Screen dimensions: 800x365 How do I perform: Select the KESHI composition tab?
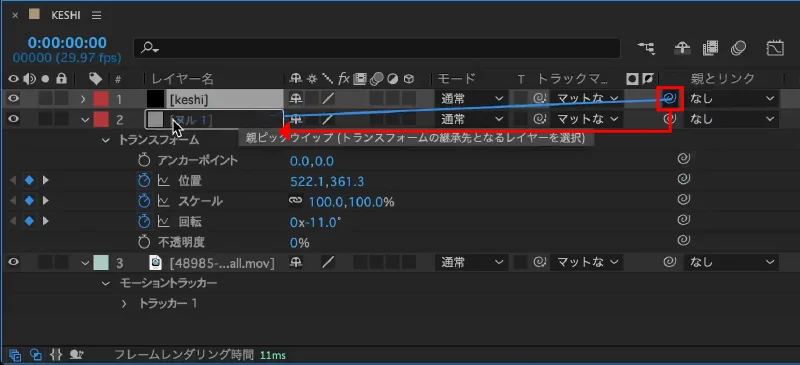pyautogui.click(x=66, y=15)
